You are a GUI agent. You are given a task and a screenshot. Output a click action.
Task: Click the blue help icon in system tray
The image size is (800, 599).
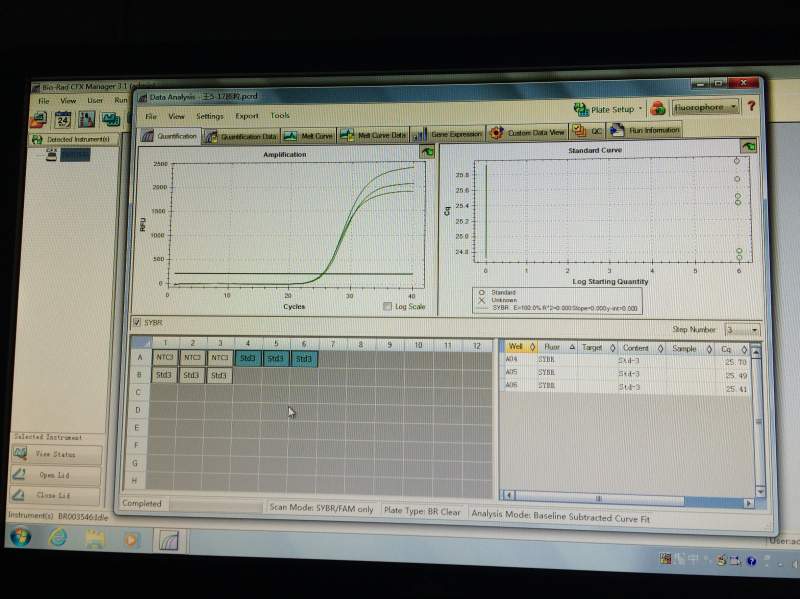click(752, 561)
